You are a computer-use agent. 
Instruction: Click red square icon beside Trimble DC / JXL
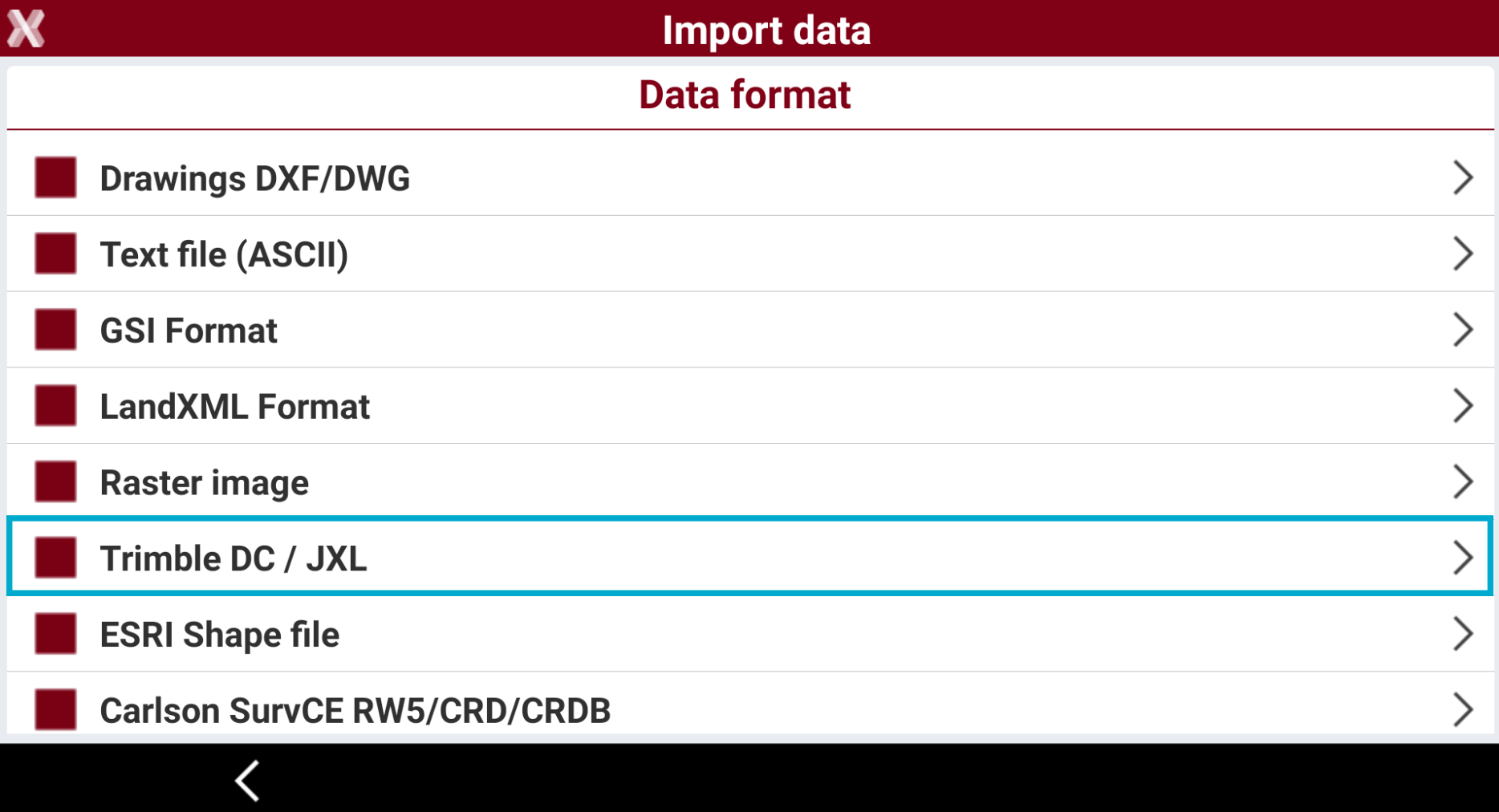[x=55, y=558]
